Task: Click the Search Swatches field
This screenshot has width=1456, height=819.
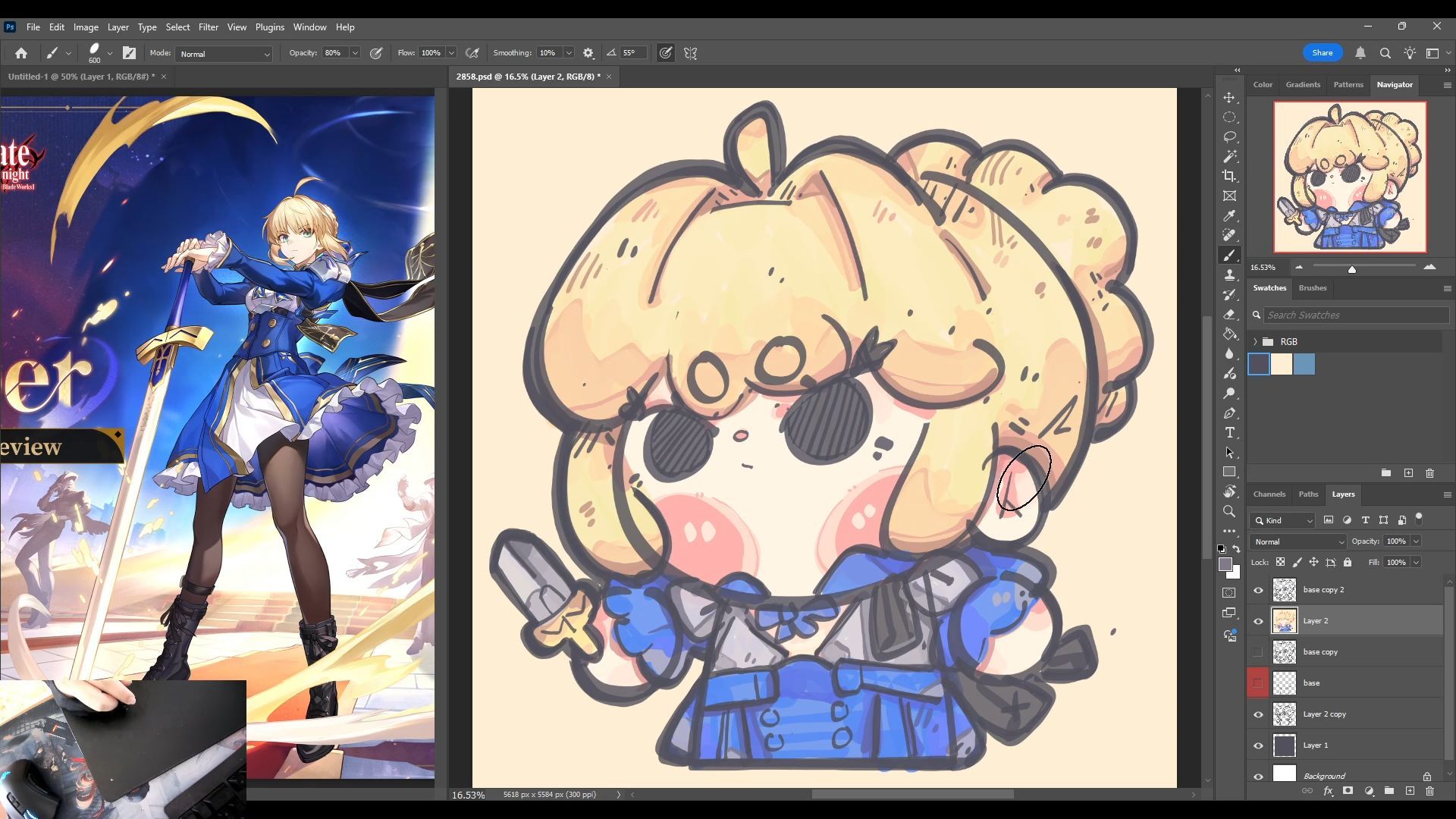Action: coord(1356,315)
